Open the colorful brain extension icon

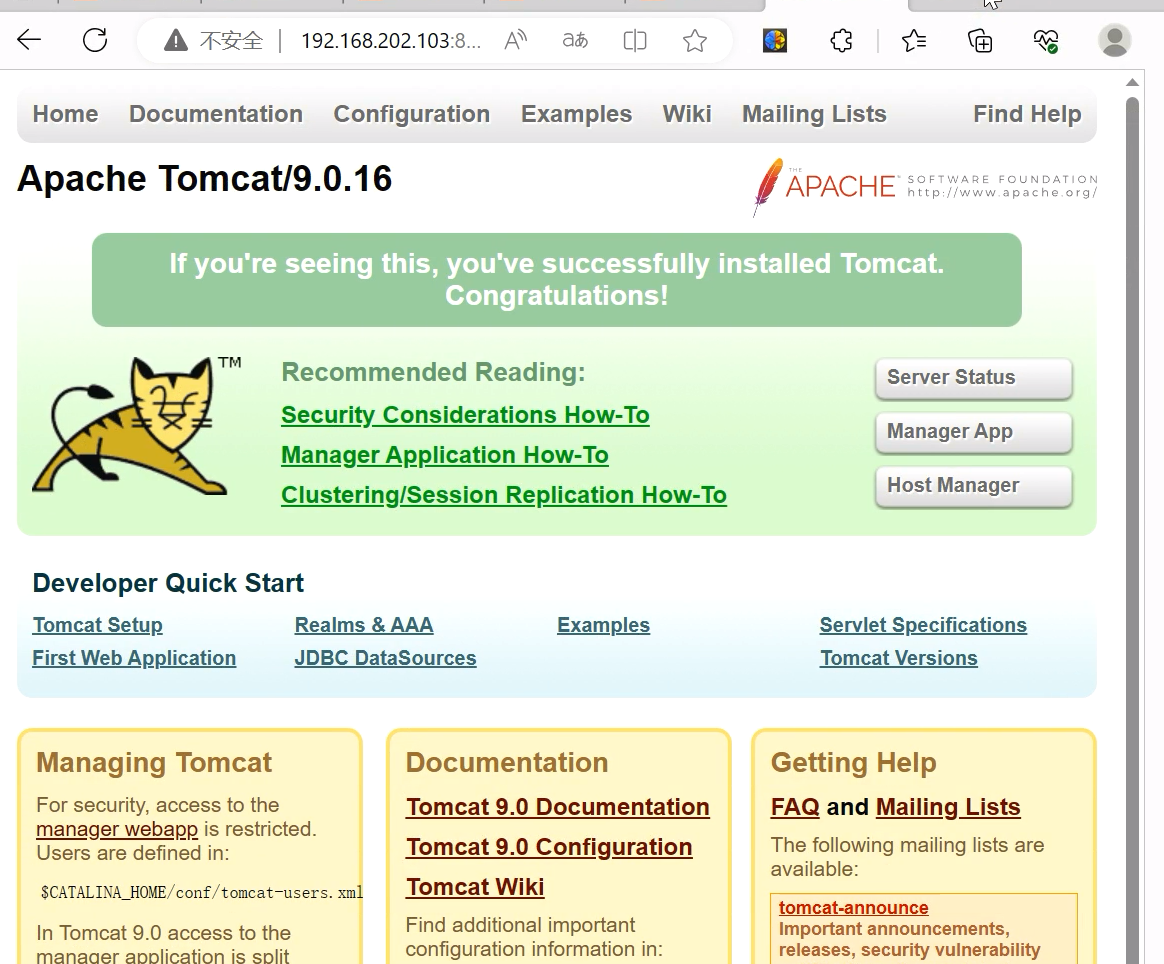775,40
